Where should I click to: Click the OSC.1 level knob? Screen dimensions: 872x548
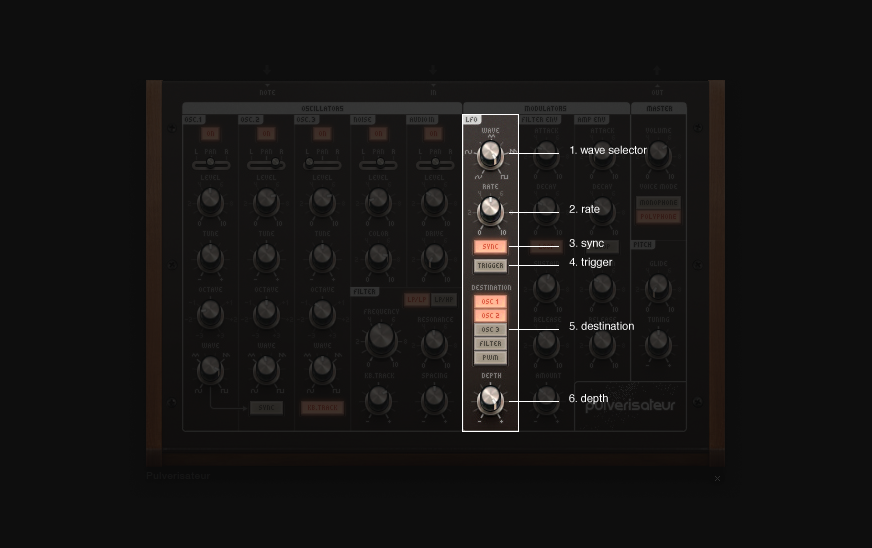210,200
